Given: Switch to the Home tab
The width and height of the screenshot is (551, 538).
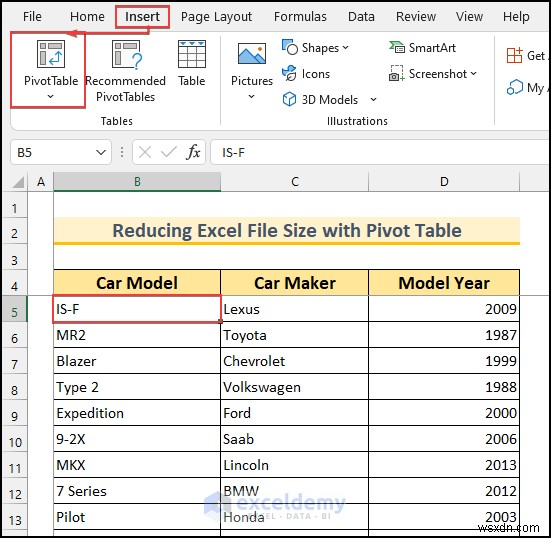Looking at the screenshot, I should tap(87, 17).
